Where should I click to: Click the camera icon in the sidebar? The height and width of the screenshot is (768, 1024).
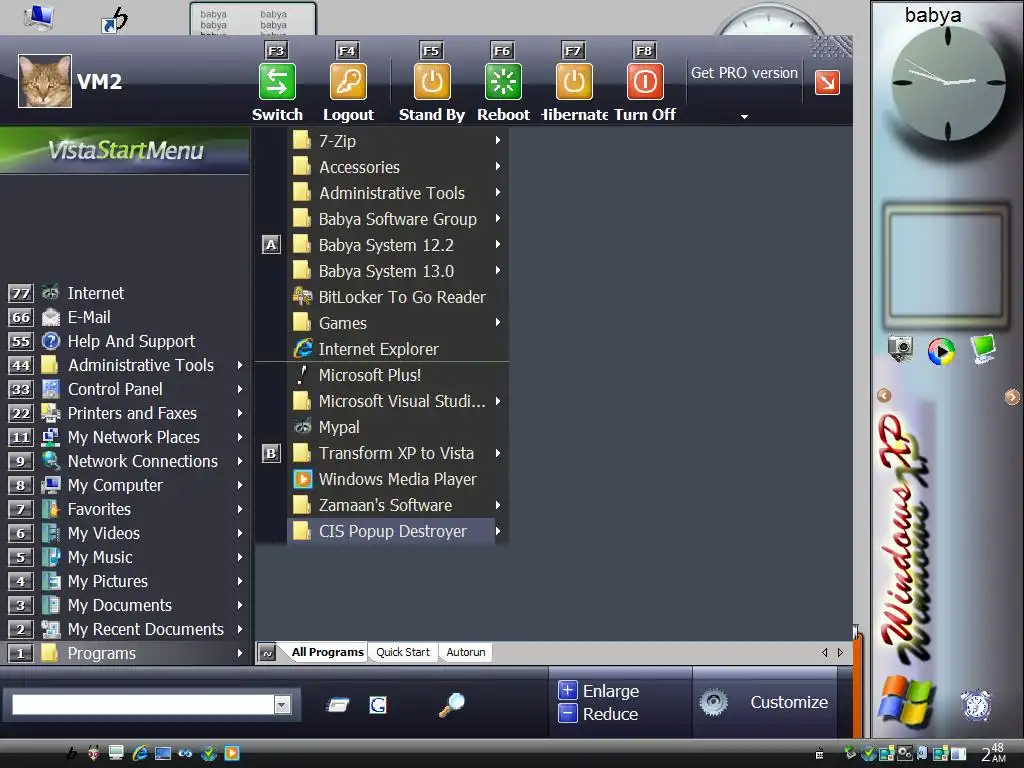click(901, 347)
